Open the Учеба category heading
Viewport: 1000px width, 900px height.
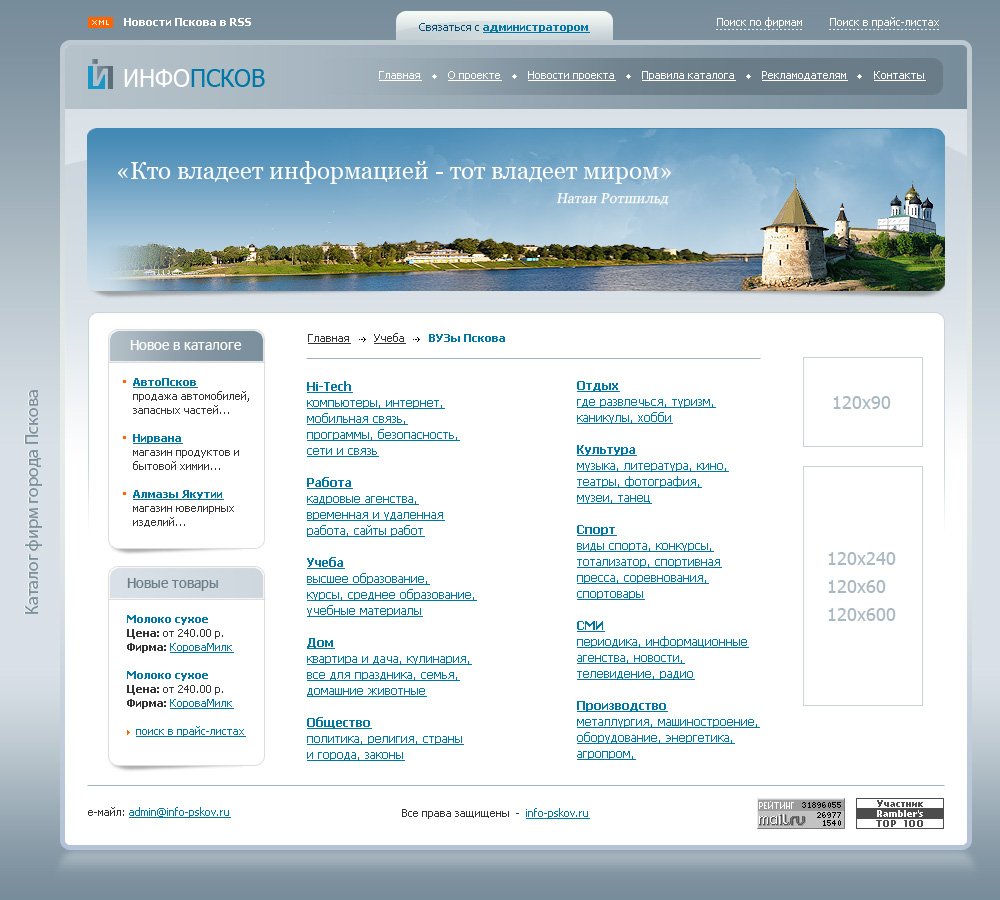pyautogui.click(x=325, y=563)
